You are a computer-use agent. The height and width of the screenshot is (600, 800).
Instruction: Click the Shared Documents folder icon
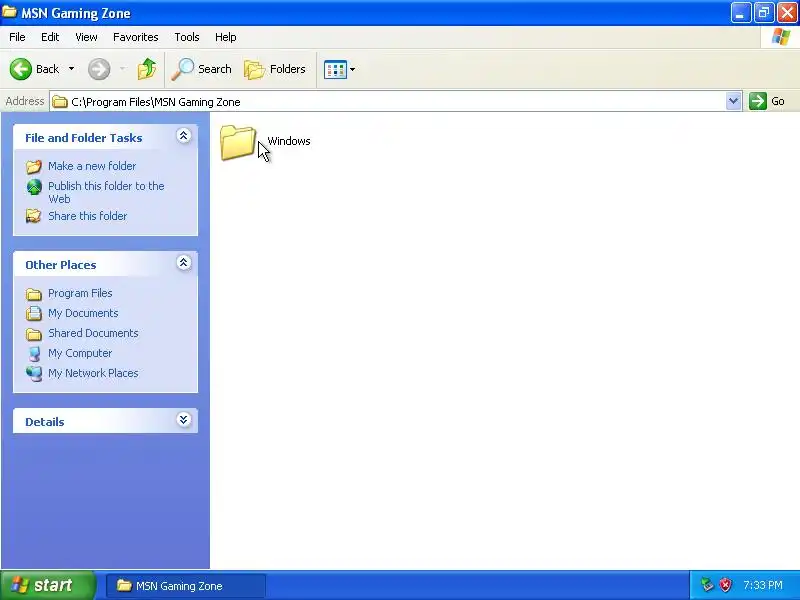pos(34,334)
